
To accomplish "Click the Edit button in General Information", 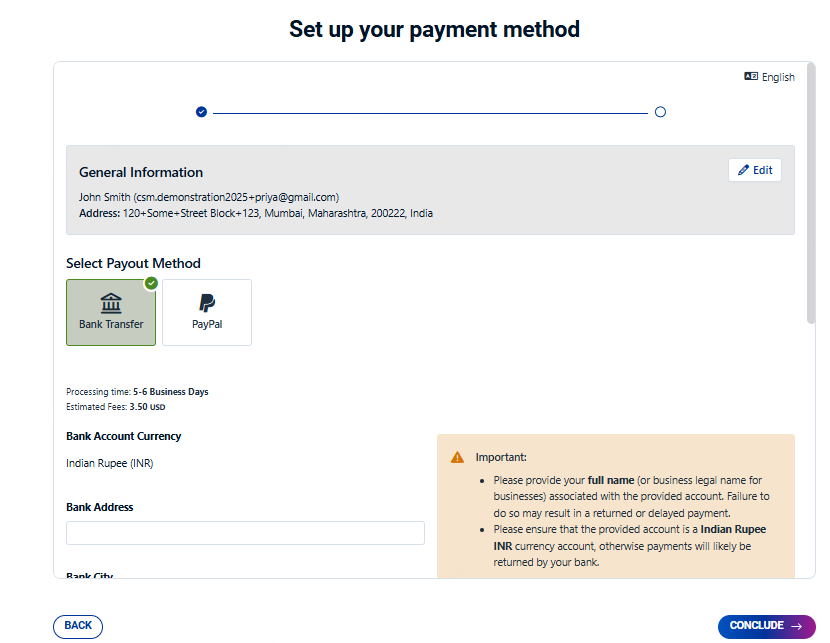I will (755, 170).
